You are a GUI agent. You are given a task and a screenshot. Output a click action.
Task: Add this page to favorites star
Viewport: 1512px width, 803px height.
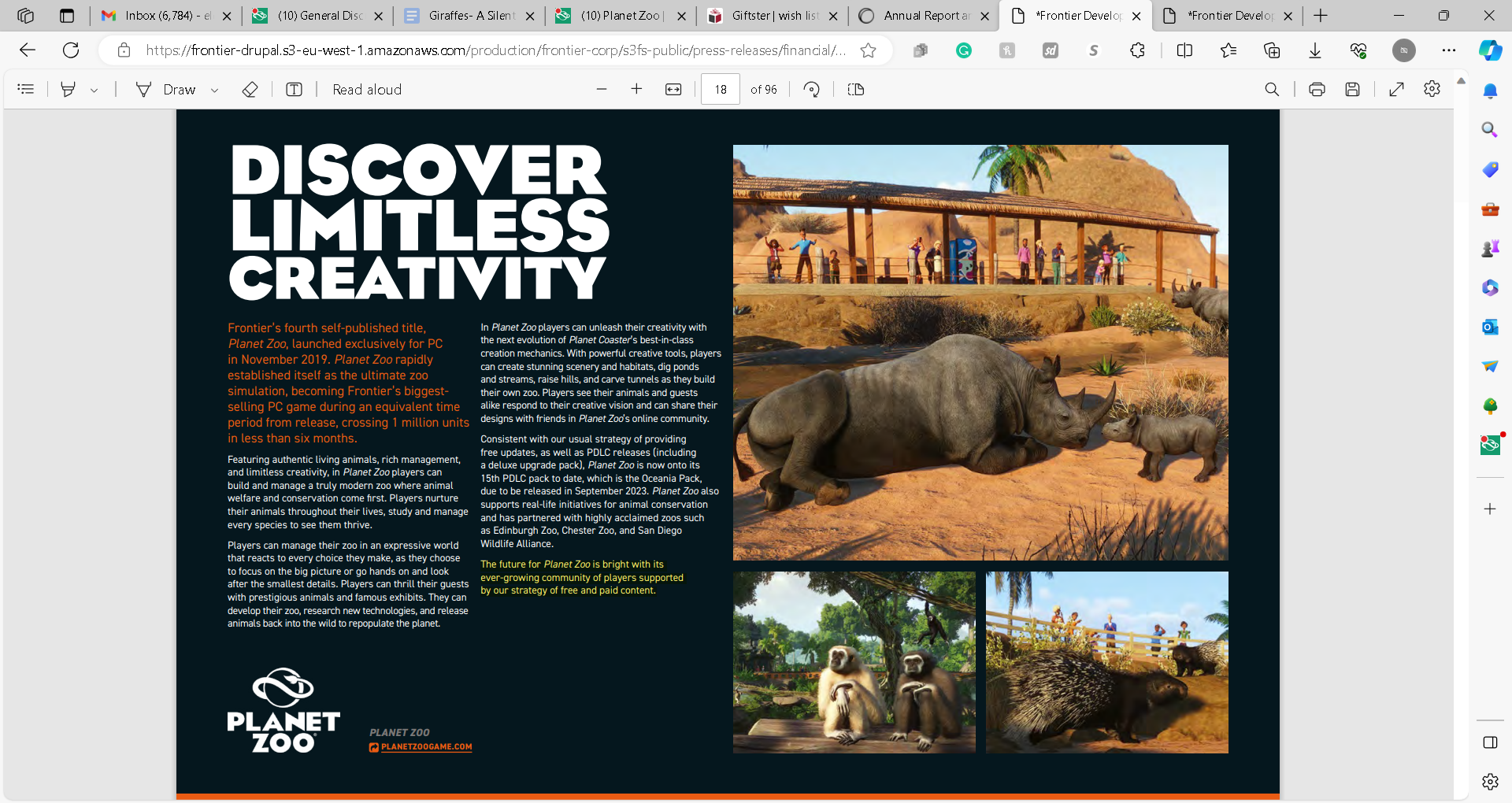point(868,50)
